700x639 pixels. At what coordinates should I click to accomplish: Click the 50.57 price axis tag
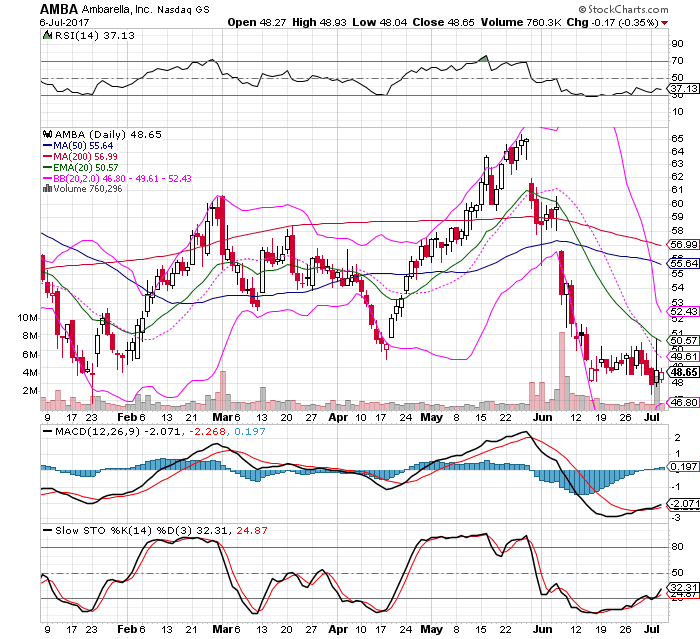click(x=683, y=340)
